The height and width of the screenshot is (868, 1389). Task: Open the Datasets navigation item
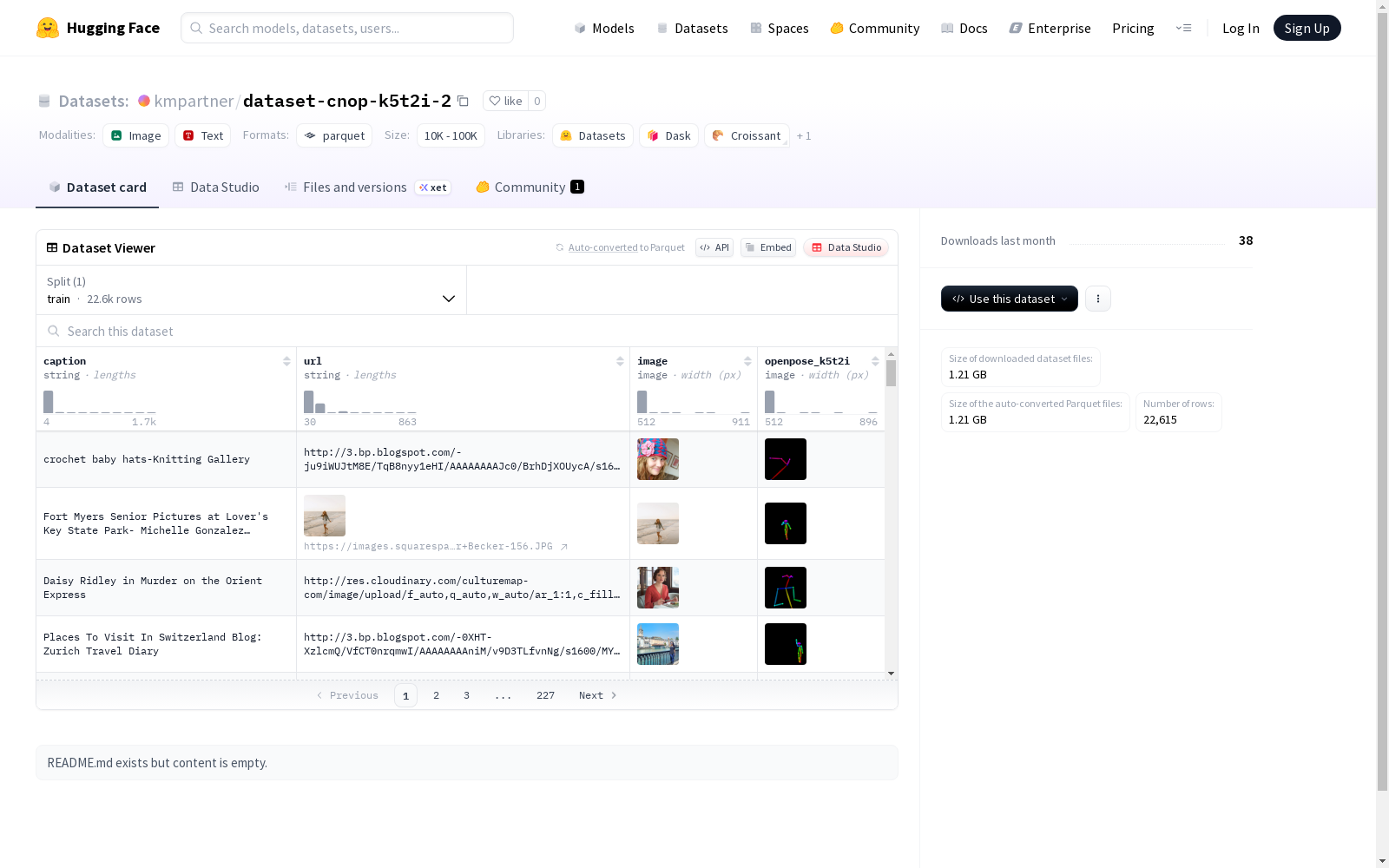click(692, 28)
